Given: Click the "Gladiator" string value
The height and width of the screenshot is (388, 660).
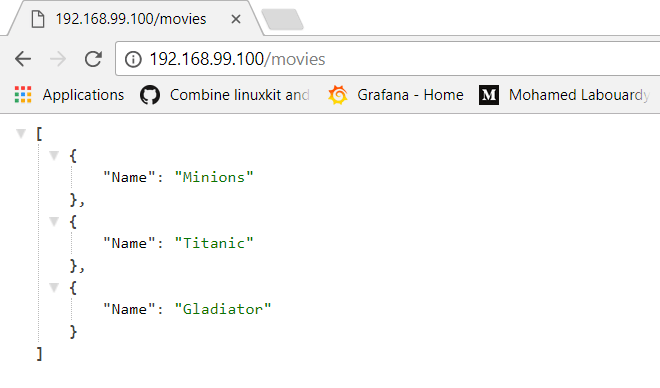Looking at the screenshot, I should (x=223, y=309).
